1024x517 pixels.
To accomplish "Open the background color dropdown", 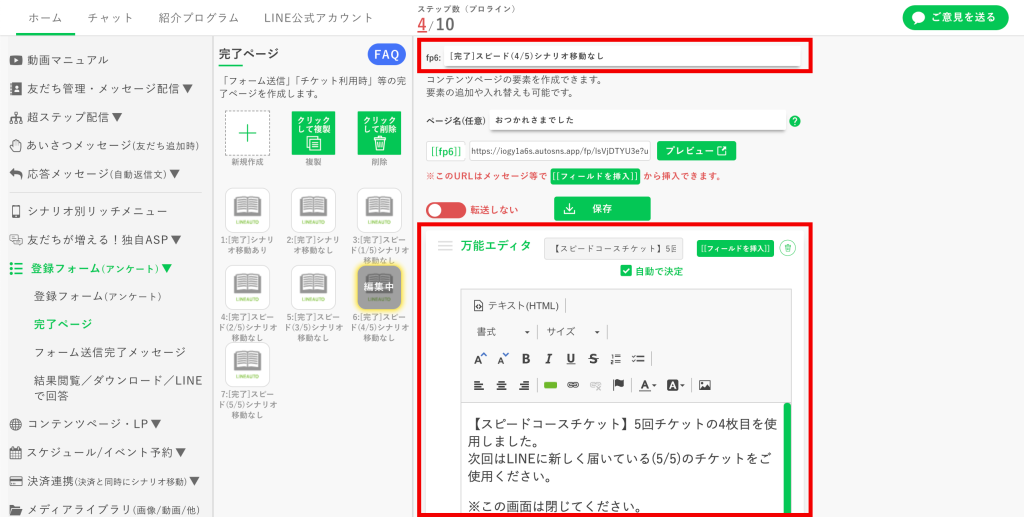I will point(675,385).
